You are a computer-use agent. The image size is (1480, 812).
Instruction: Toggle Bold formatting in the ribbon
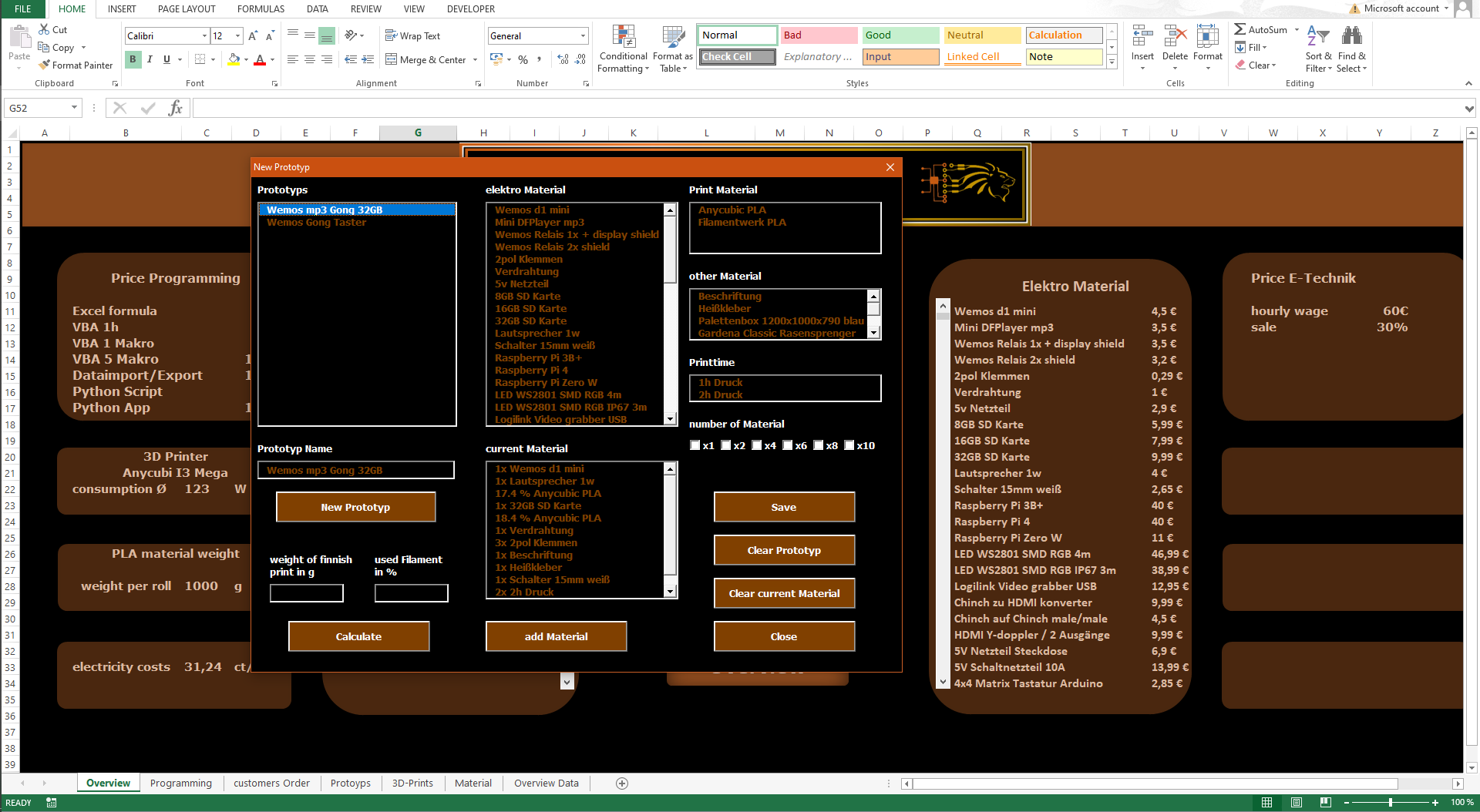click(x=133, y=59)
